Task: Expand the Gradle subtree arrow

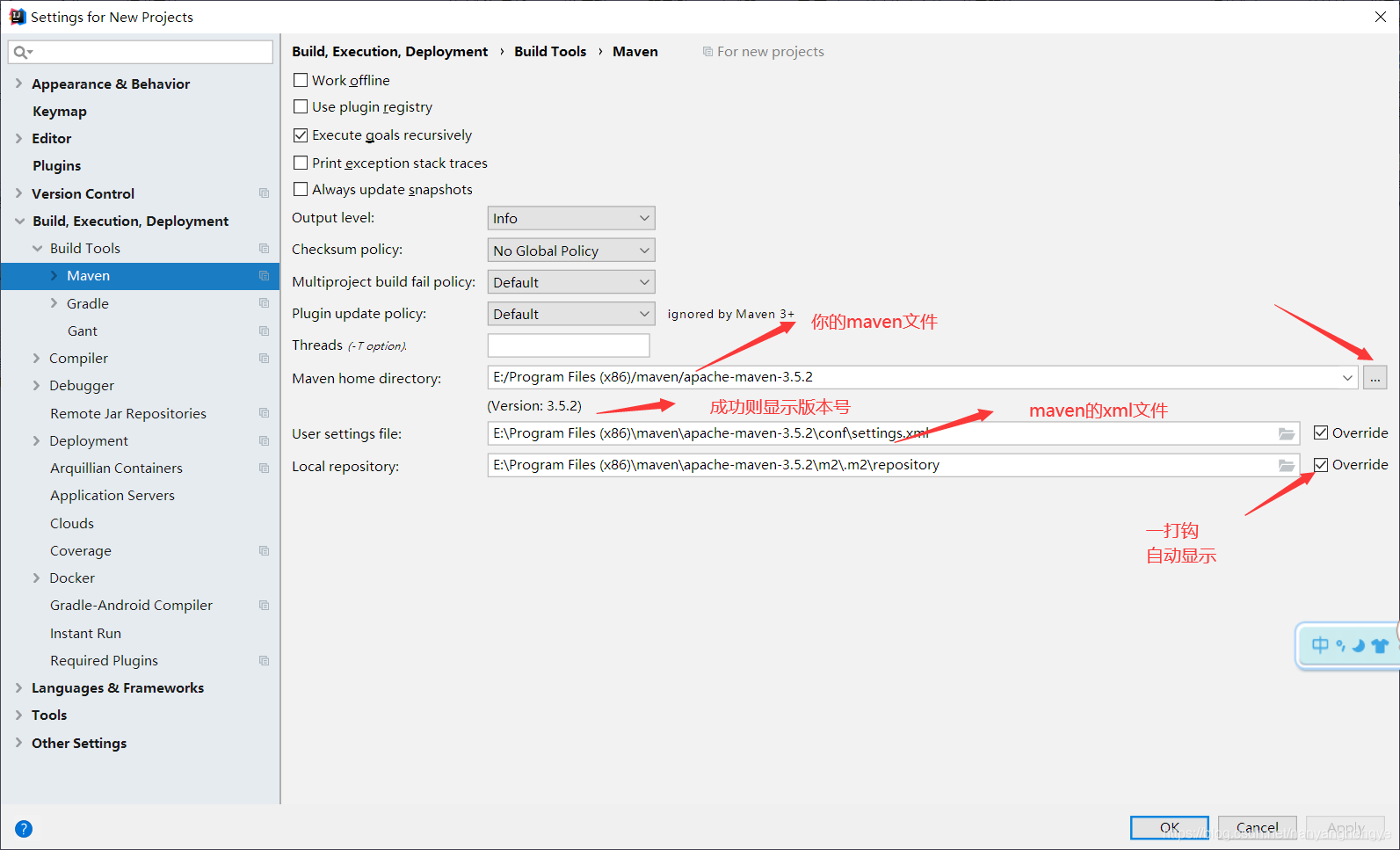Action: tap(54, 303)
